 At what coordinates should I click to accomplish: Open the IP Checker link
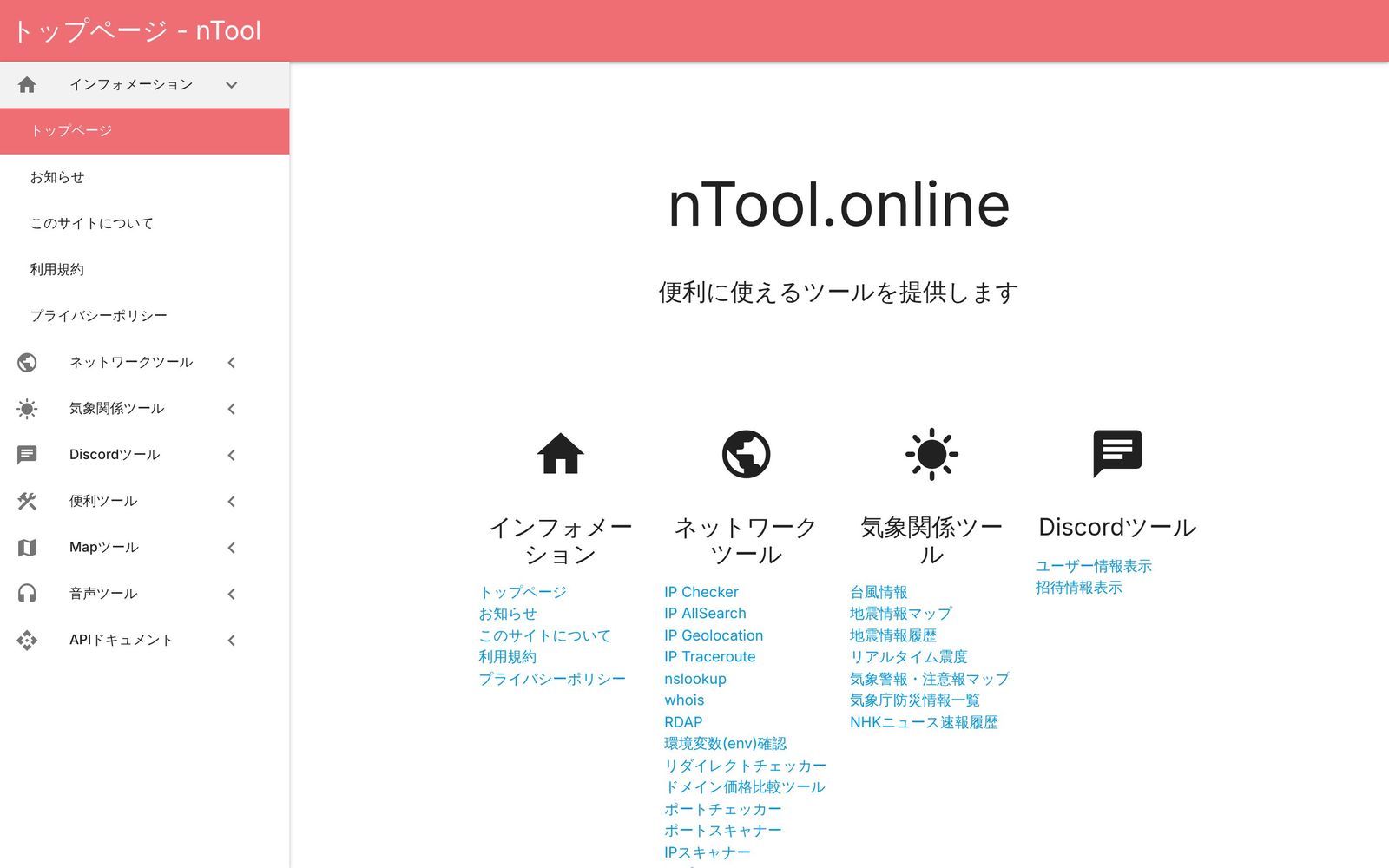pyautogui.click(x=701, y=592)
